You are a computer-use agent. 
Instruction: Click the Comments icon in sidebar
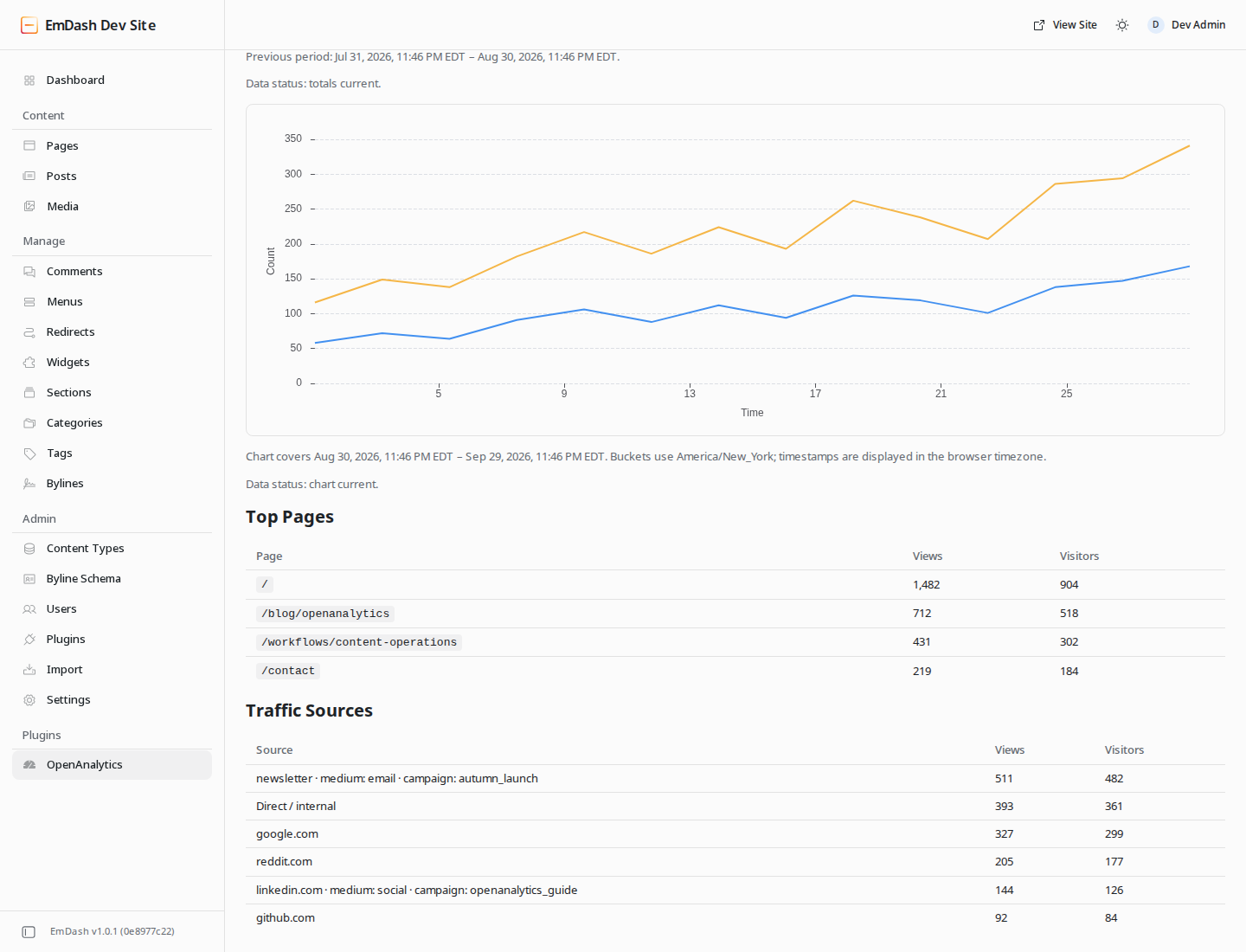[x=29, y=272]
